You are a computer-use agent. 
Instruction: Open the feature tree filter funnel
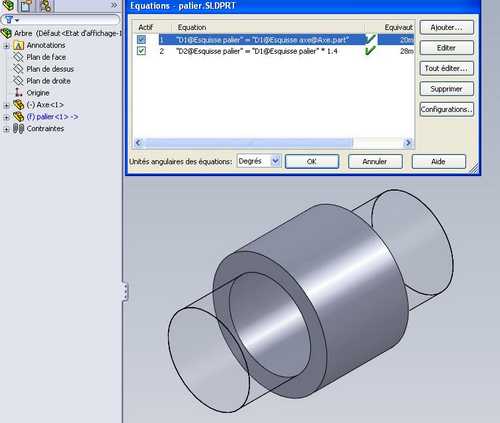coord(10,20)
